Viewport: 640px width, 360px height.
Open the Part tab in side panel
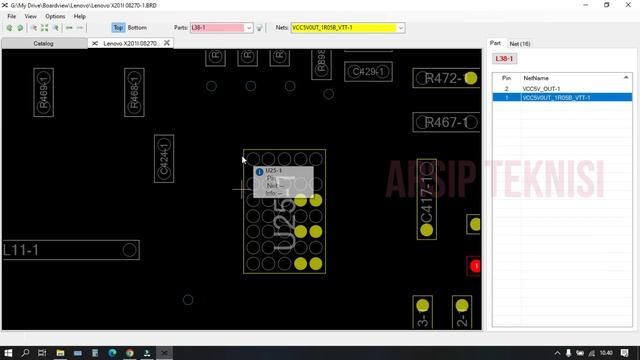click(x=495, y=43)
